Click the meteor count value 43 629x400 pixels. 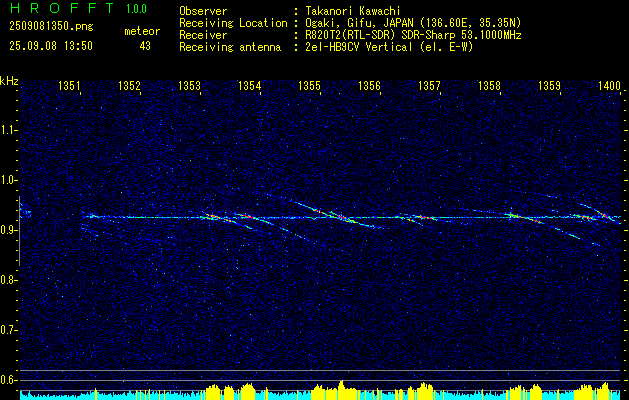[145, 46]
